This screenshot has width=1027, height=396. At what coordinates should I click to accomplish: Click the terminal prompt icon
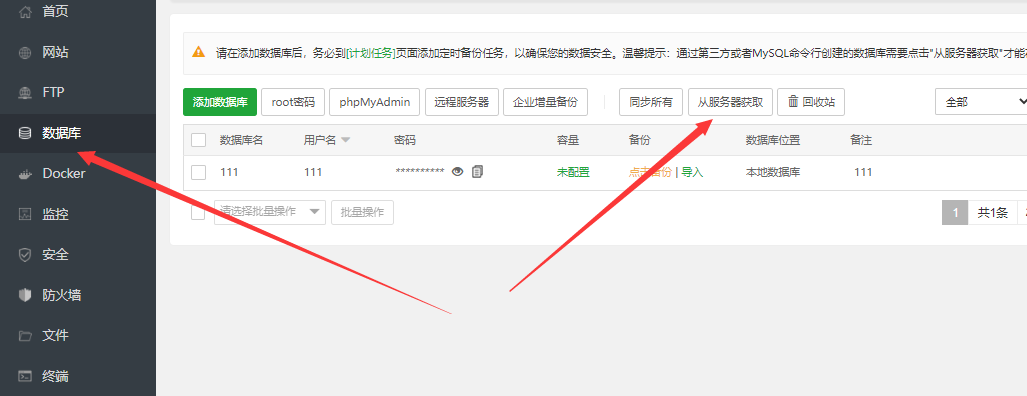click(25, 376)
